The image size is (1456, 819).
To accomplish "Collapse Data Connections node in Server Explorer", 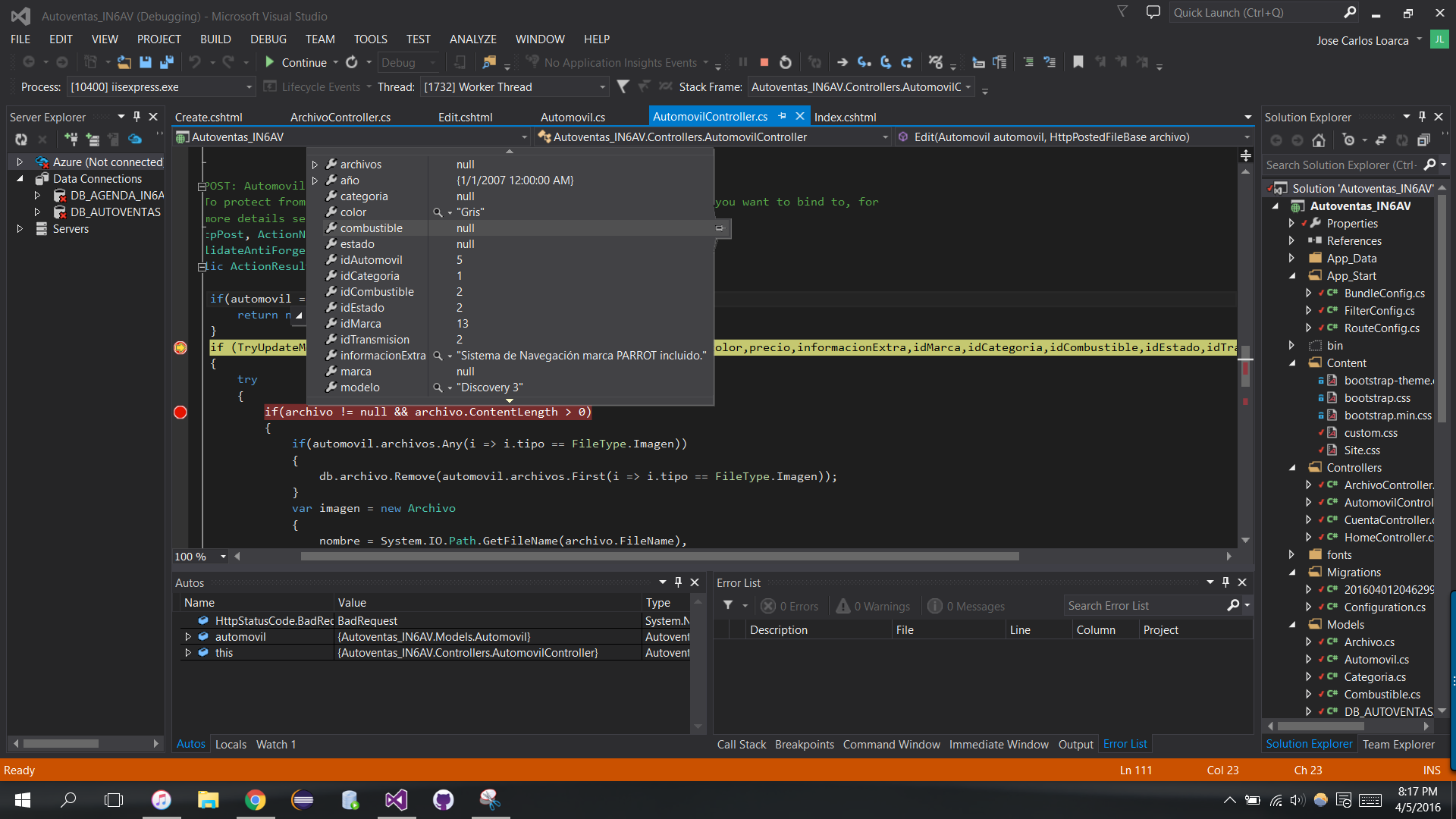I will coord(20,179).
